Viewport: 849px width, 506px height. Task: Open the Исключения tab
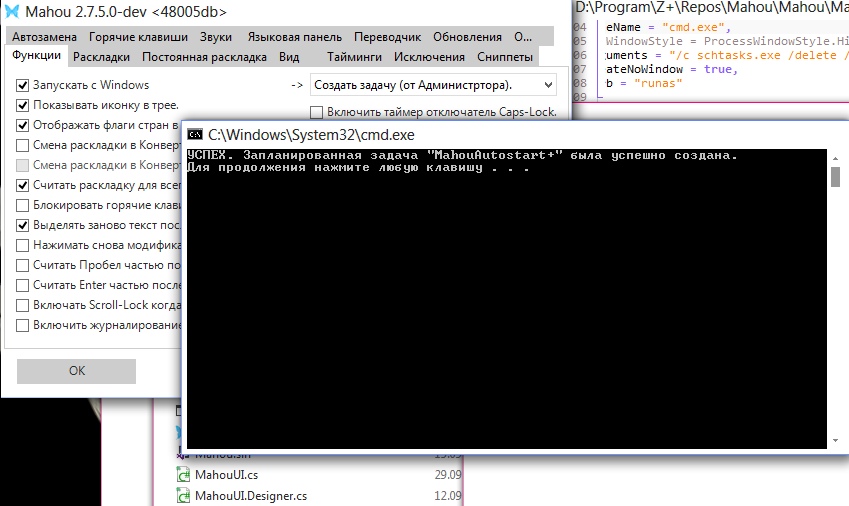click(x=429, y=57)
